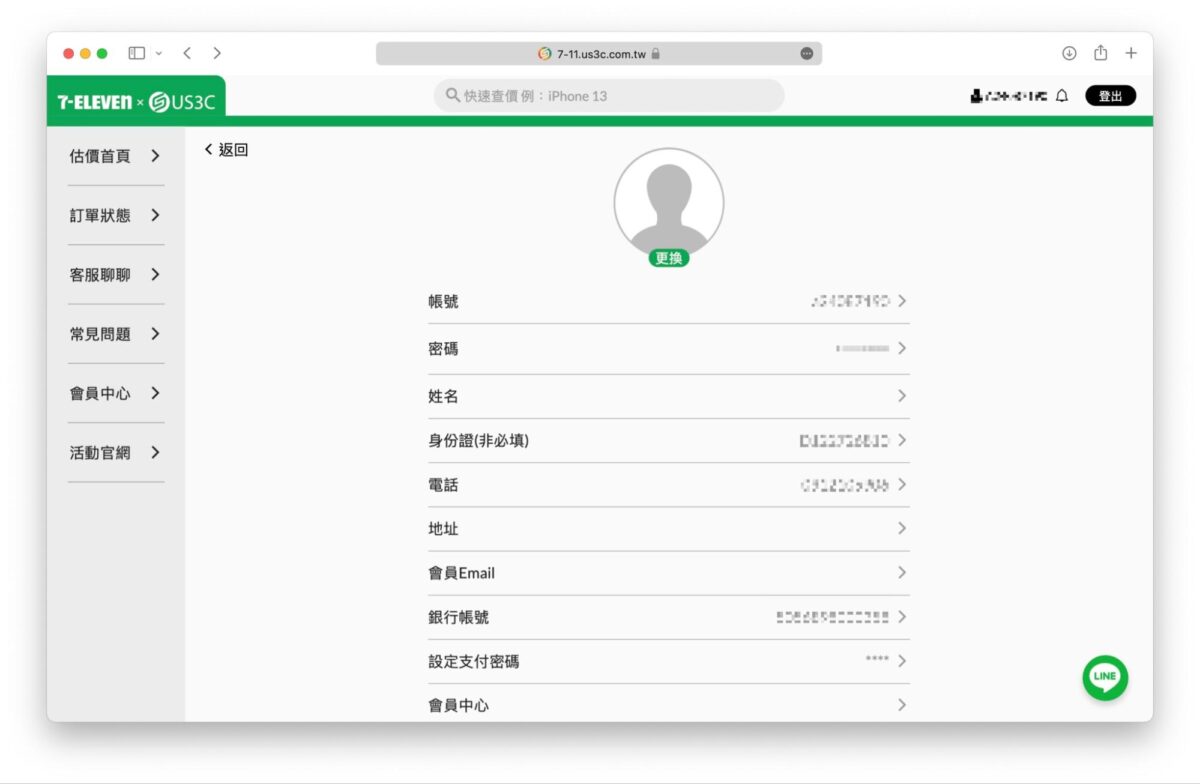
Task: Open a new tab with plus icon
Action: 1131,53
